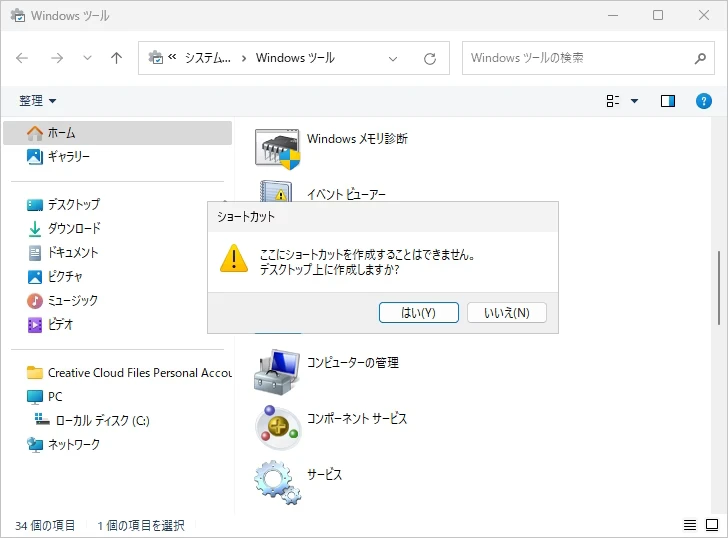Switch to details view in status bar
Image resolution: width=728 pixels, height=538 pixels.
coord(690,525)
